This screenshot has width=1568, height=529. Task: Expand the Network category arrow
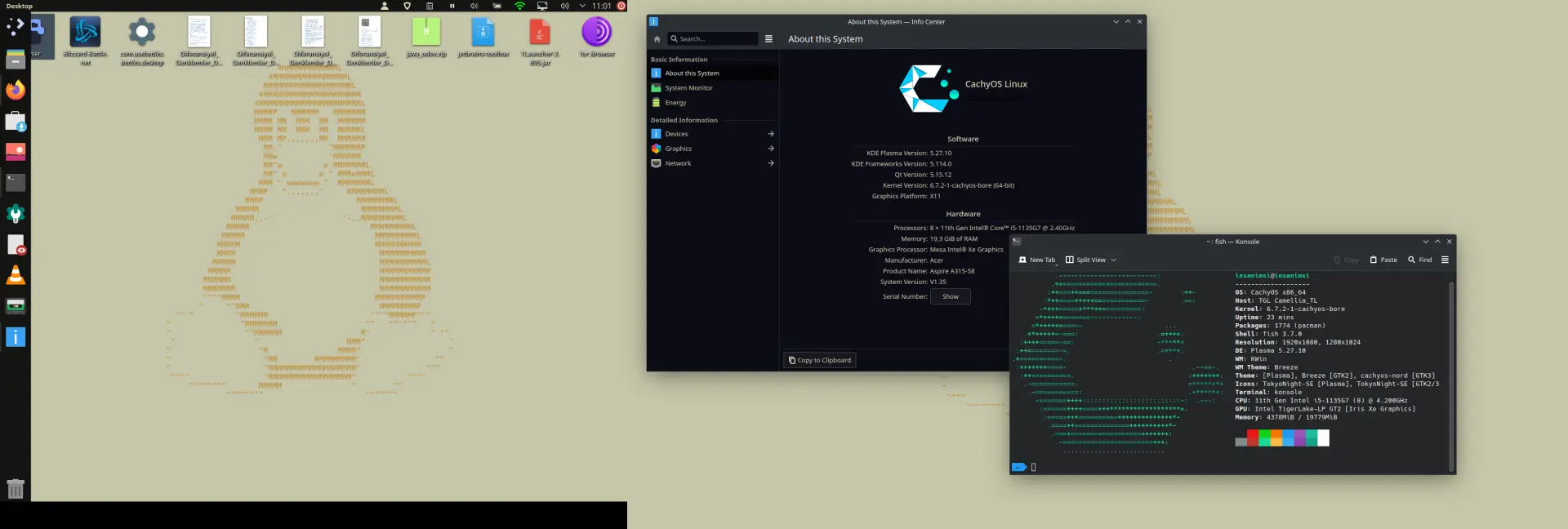[x=770, y=163]
